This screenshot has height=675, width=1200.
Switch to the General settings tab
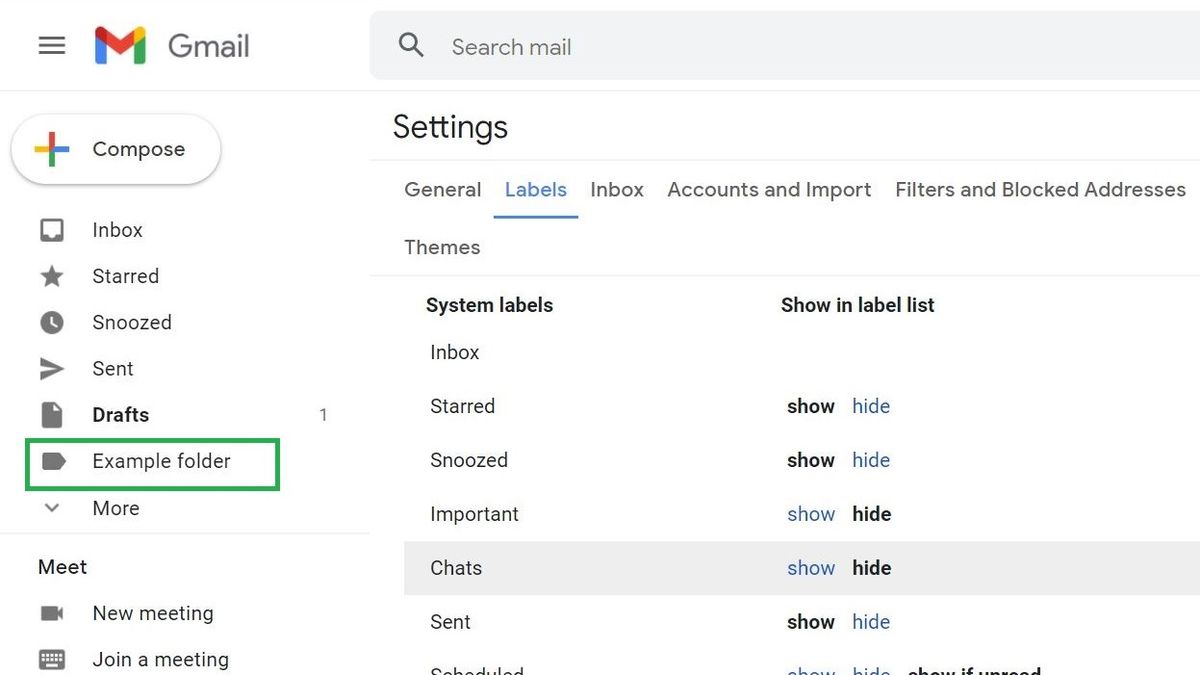click(x=442, y=189)
